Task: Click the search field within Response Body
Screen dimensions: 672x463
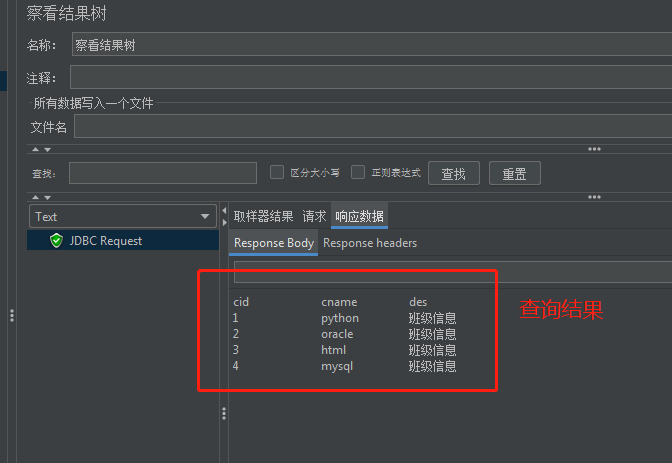Action: pos(453,271)
